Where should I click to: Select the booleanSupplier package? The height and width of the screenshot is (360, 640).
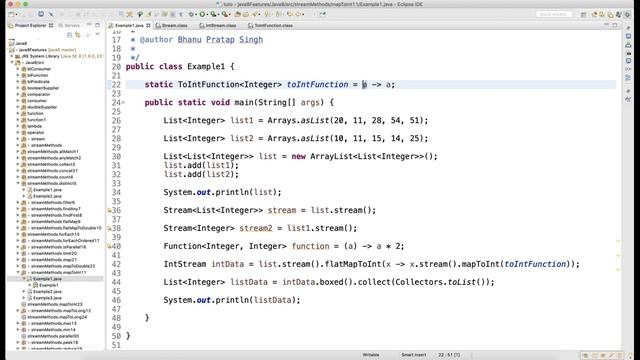click(x=43, y=88)
